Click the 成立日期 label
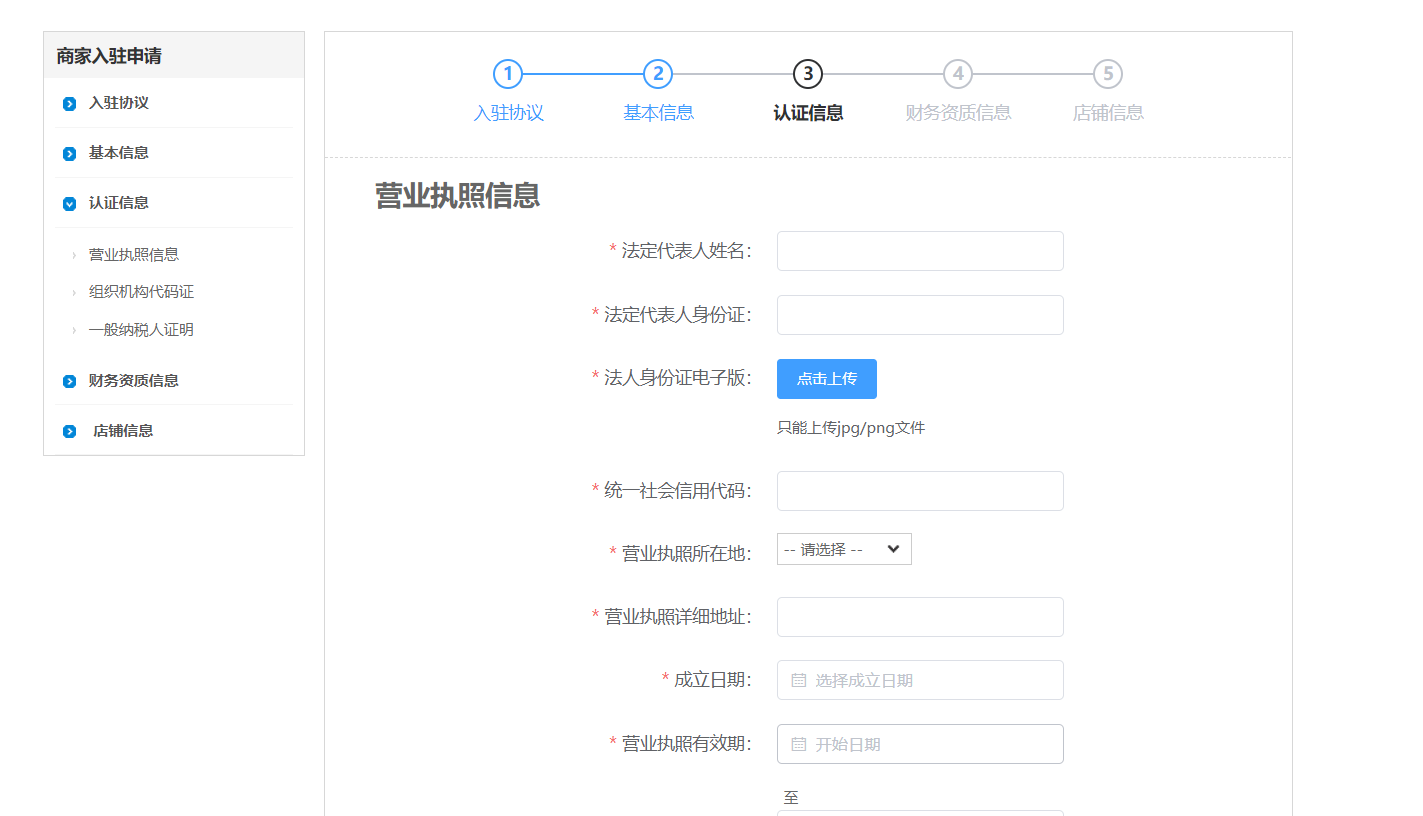This screenshot has width=1423, height=816. tap(713, 680)
